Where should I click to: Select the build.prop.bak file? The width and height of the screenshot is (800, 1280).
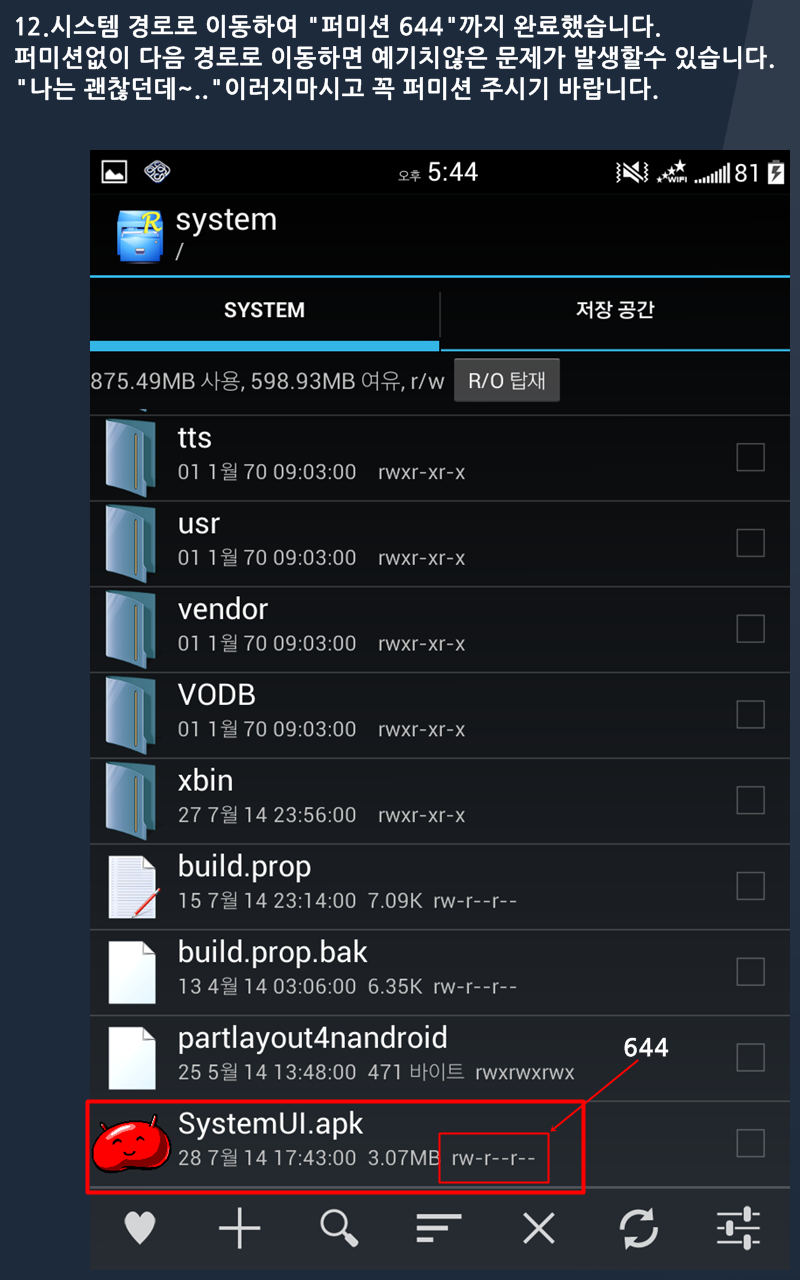[x=440, y=971]
